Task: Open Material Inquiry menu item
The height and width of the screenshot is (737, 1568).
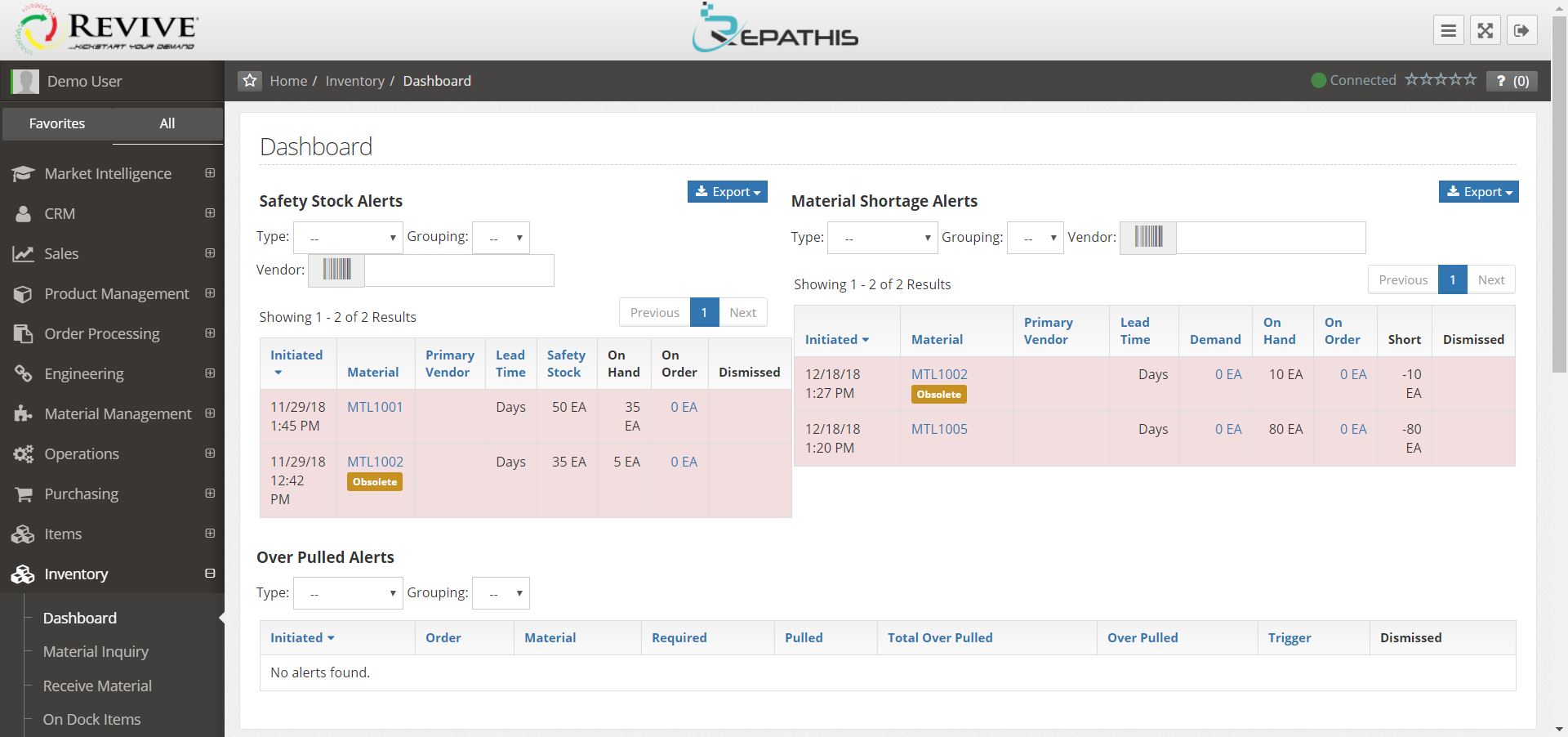Action: coord(96,651)
